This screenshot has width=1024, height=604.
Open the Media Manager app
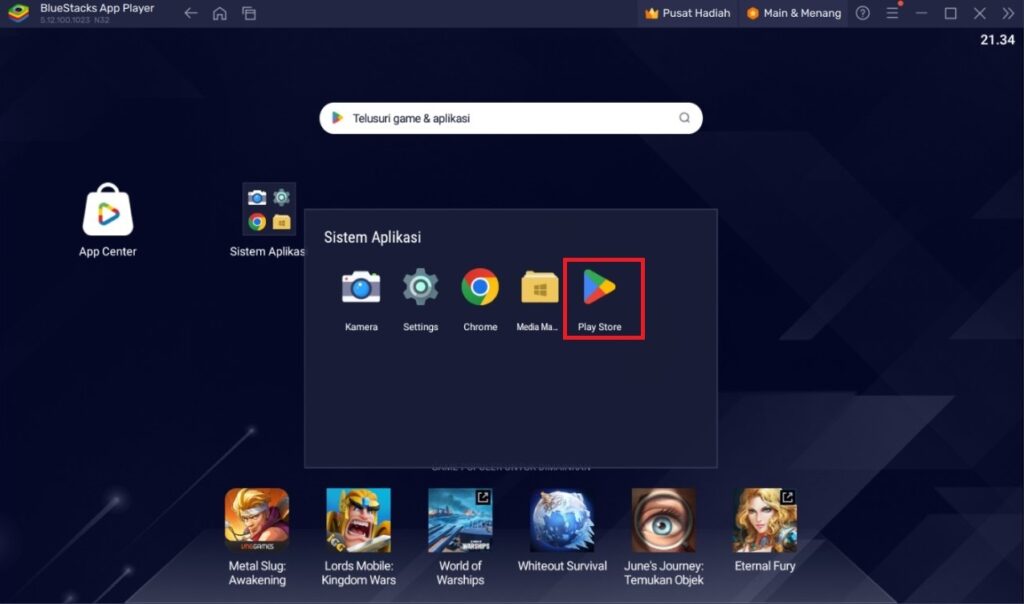[x=539, y=290]
